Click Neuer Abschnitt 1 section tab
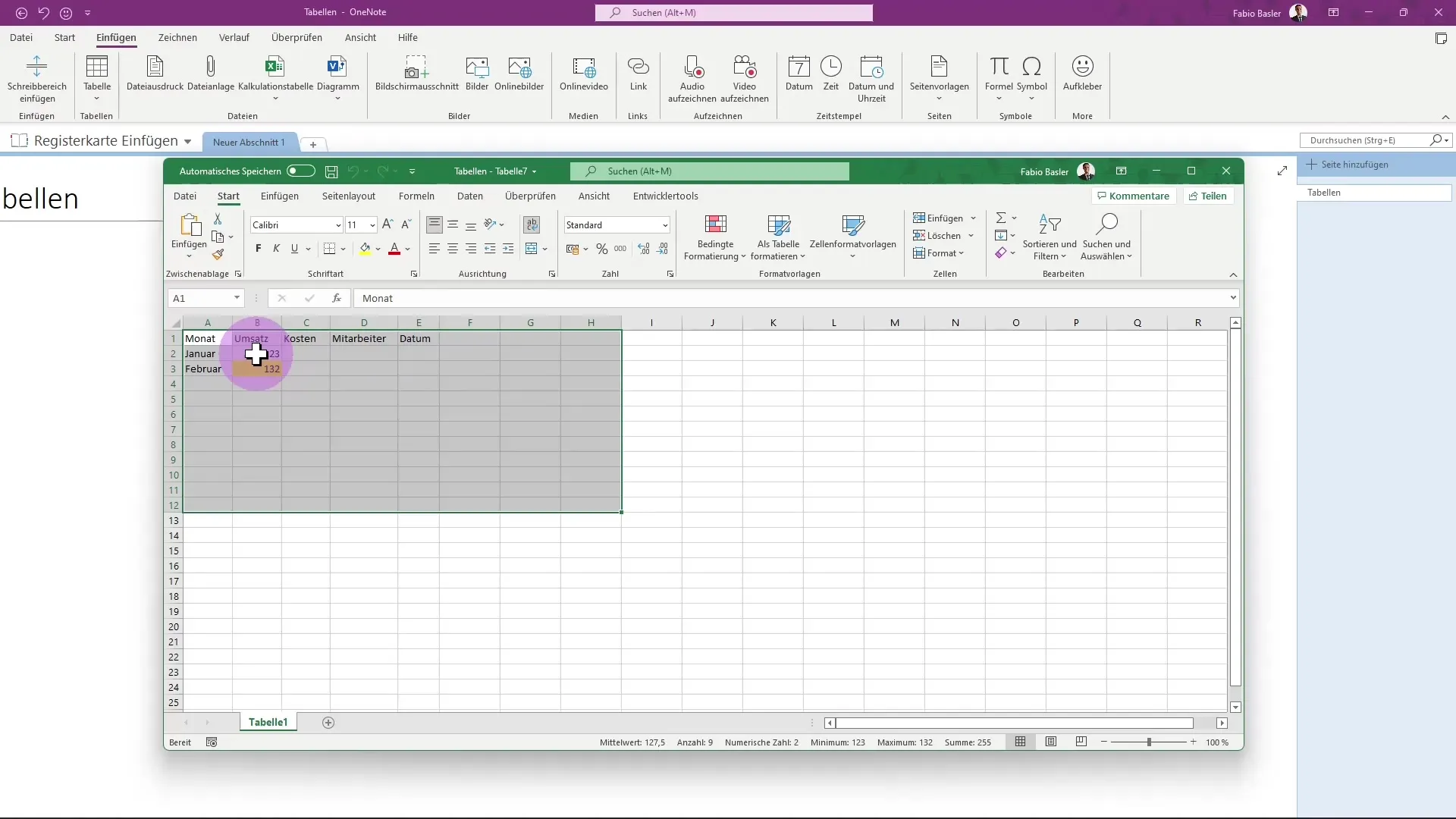Viewport: 1456px width, 819px height. 249,142
